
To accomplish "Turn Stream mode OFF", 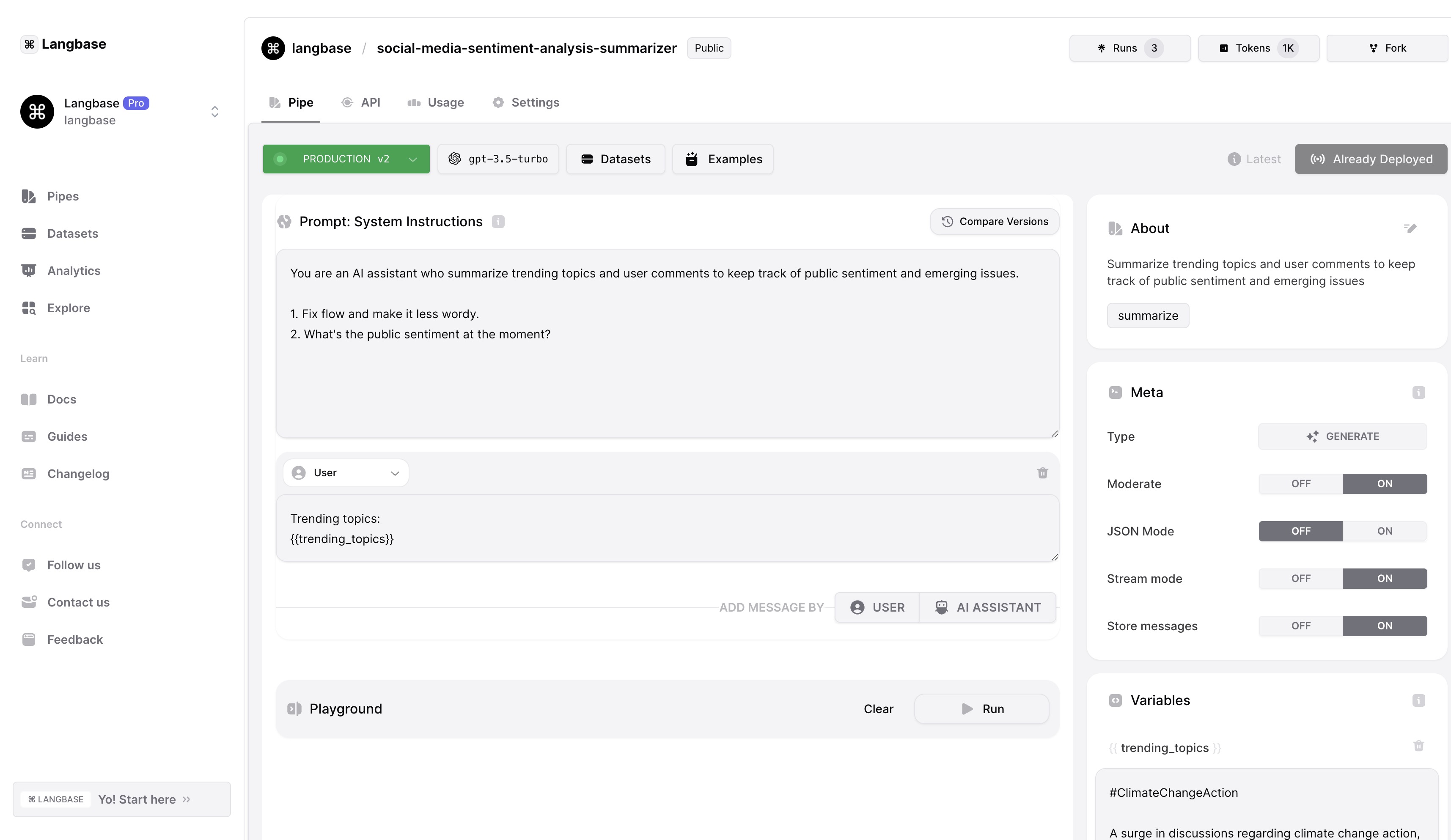I will click(x=1300, y=578).
